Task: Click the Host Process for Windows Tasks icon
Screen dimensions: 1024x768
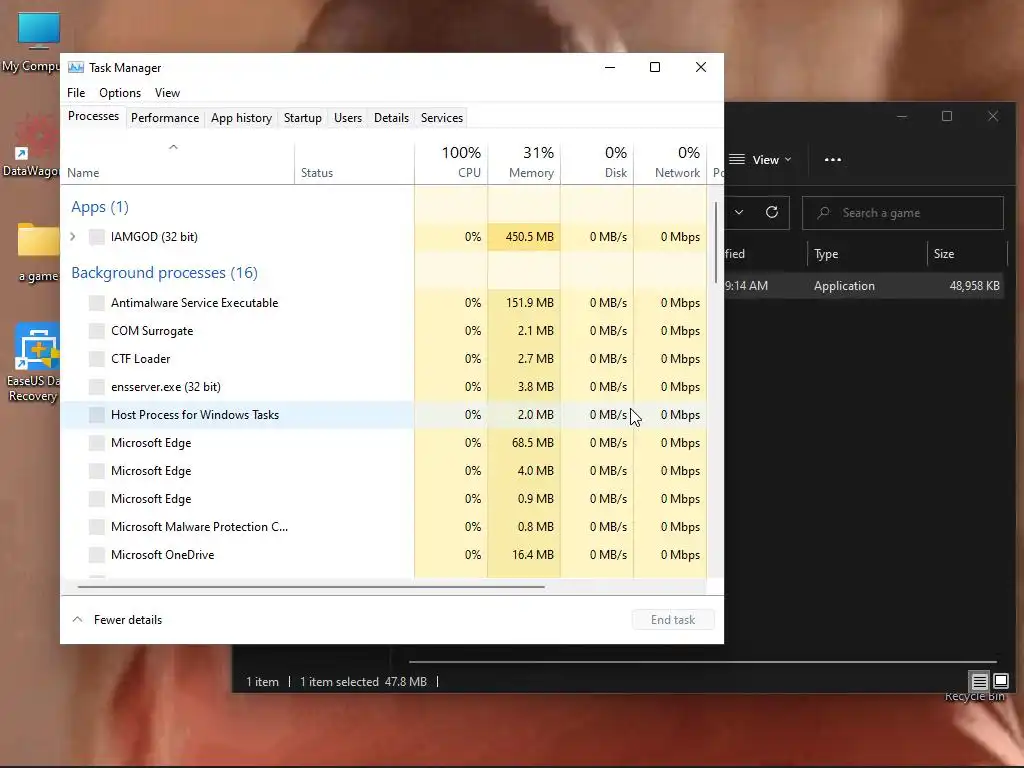Action: [x=97, y=415]
